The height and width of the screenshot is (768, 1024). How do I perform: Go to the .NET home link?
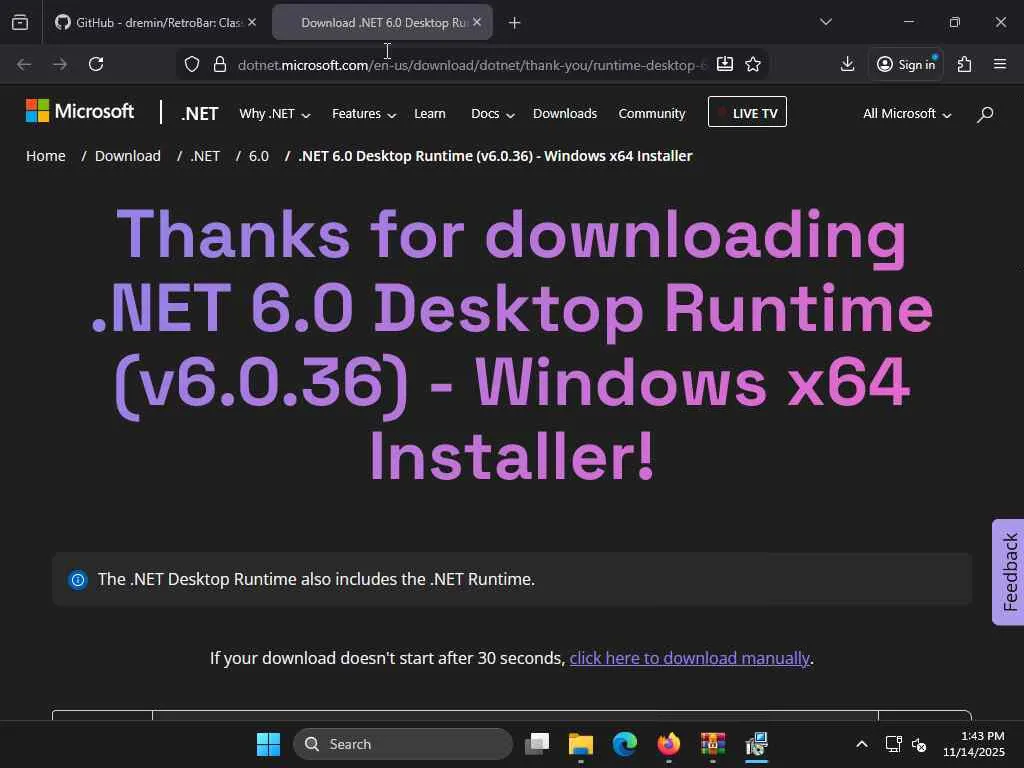coord(199,114)
